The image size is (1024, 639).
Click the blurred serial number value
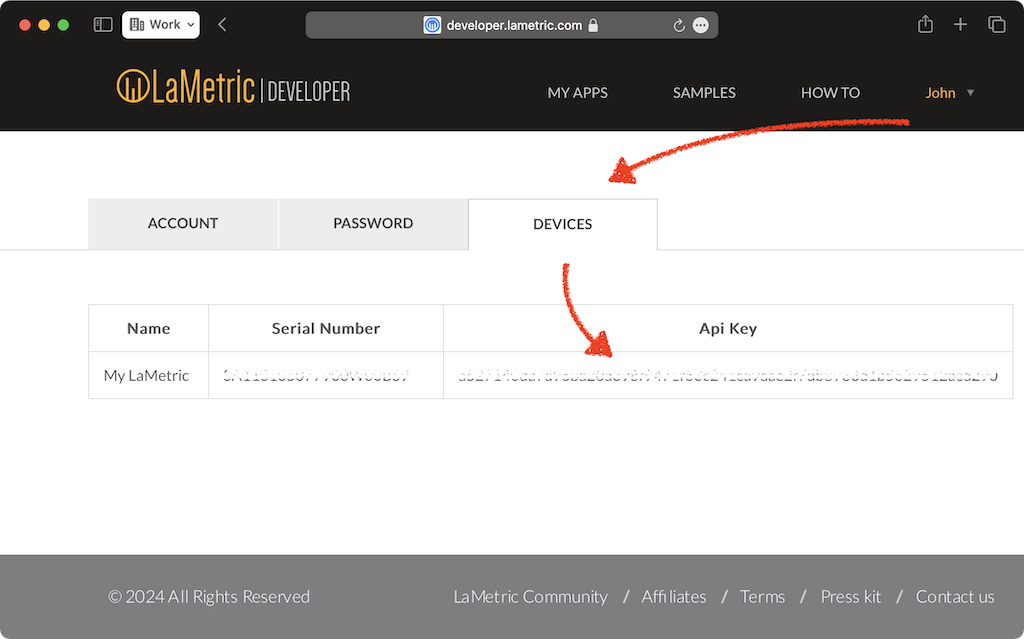[316, 376]
